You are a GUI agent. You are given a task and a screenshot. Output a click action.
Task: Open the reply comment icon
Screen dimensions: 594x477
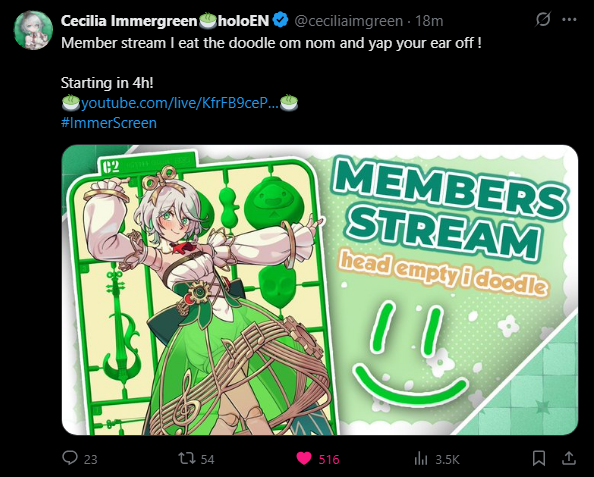coord(70,458)
